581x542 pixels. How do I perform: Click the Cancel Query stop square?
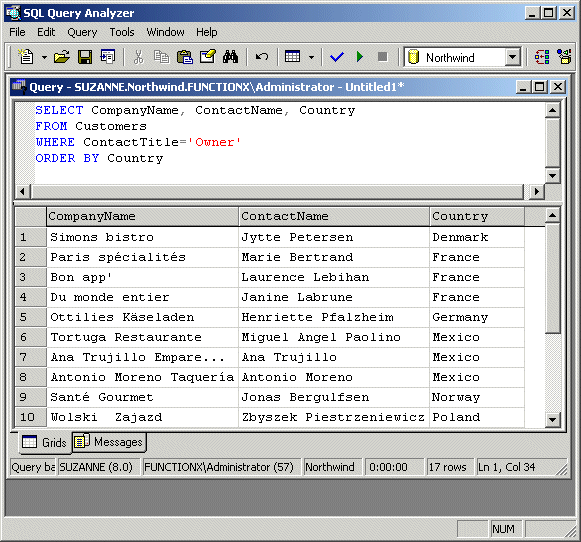382,57
